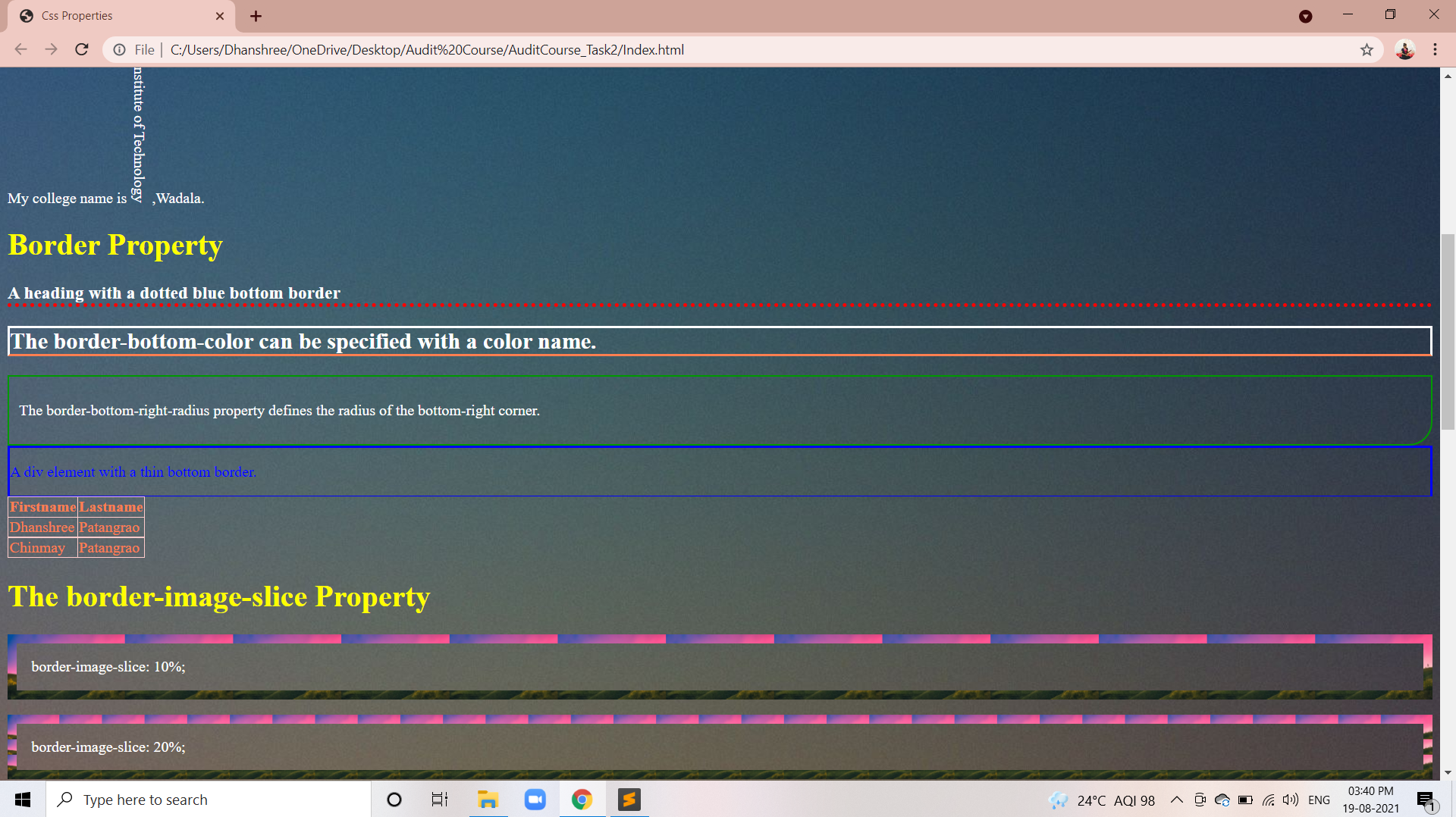Click the Lastname table header
The image size is (1456, 817).
pos(111,507)
